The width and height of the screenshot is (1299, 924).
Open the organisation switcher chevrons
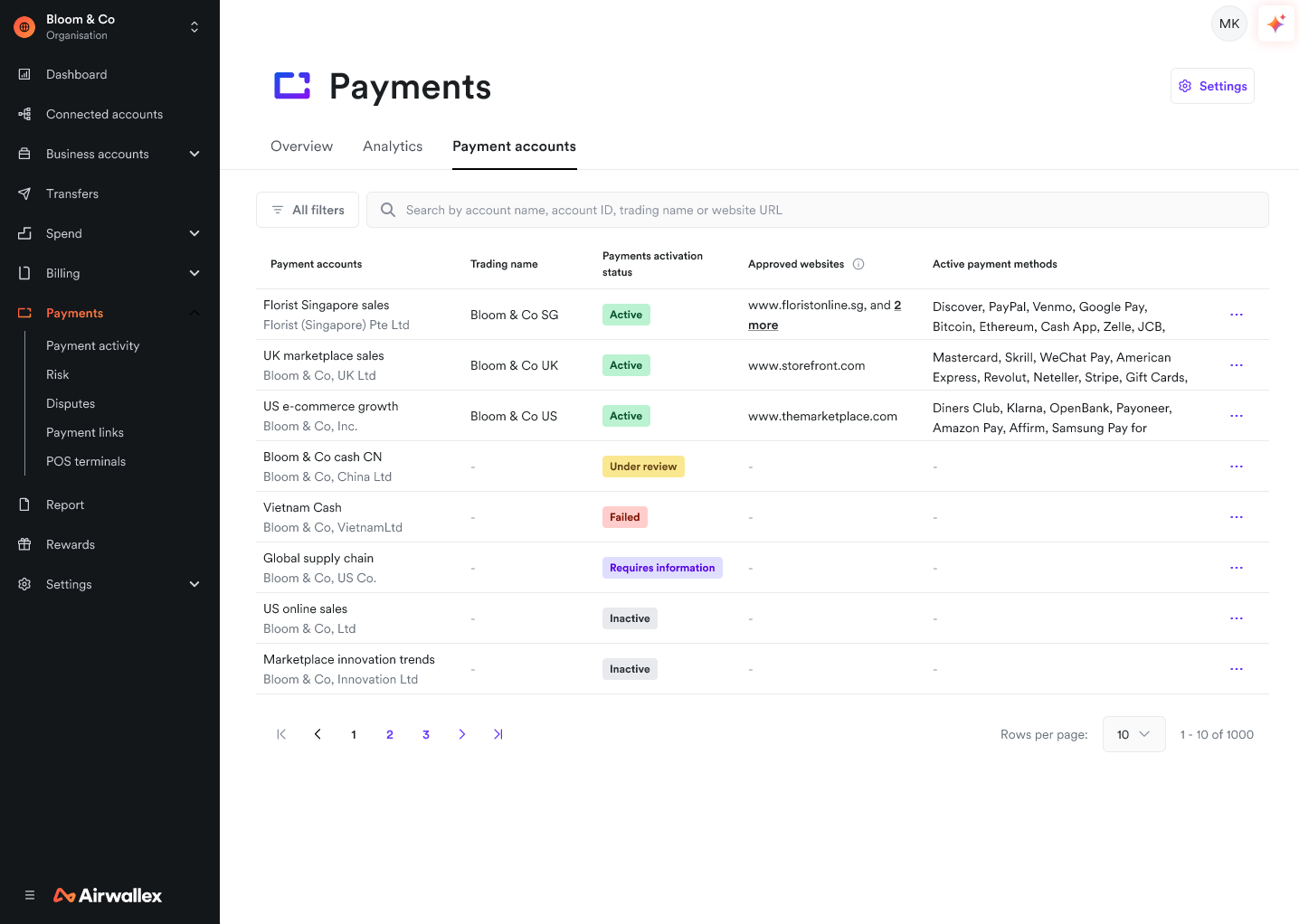(x=194, y=27)
